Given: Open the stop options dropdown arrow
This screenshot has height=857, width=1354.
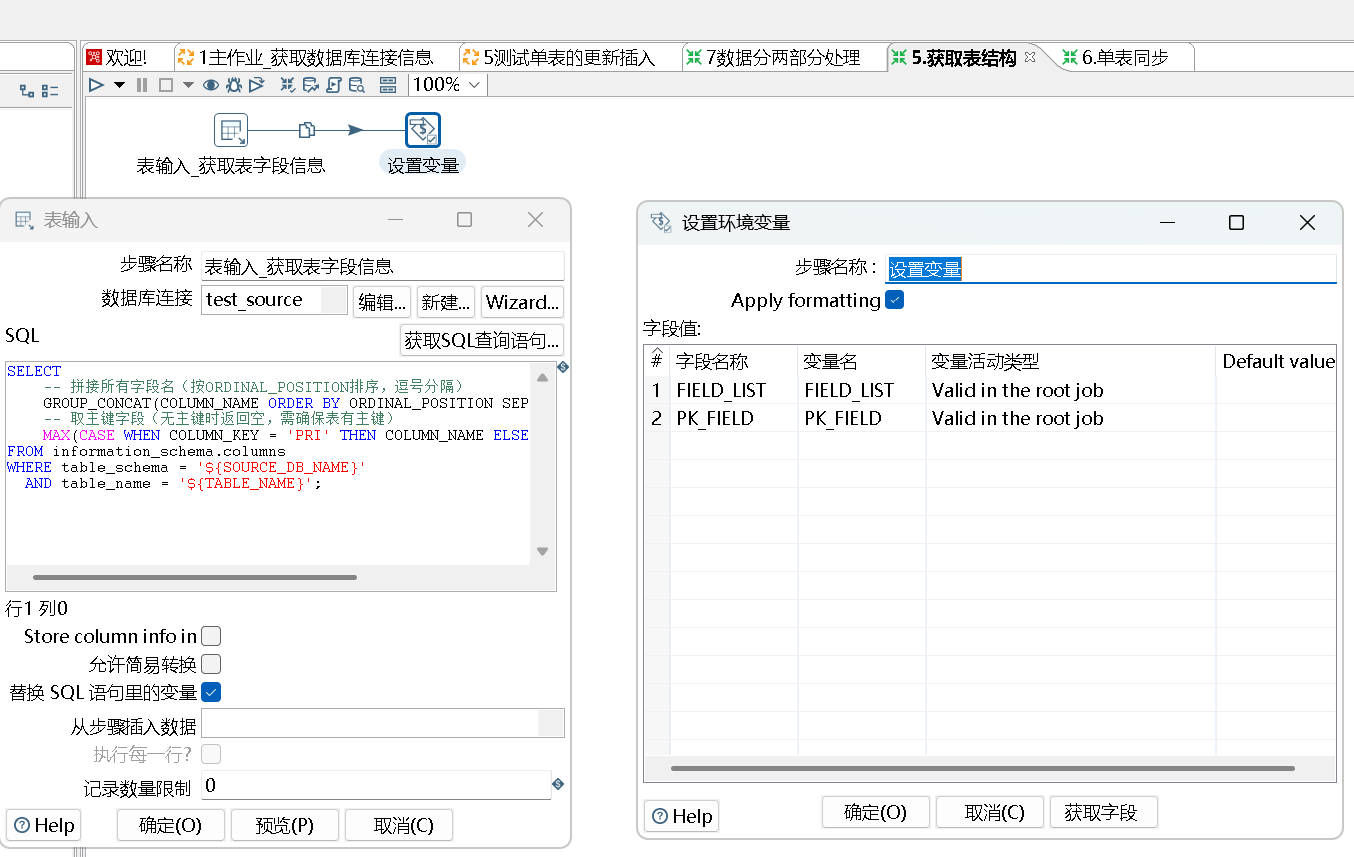Looking at the screenshot, I should point(188,85).
